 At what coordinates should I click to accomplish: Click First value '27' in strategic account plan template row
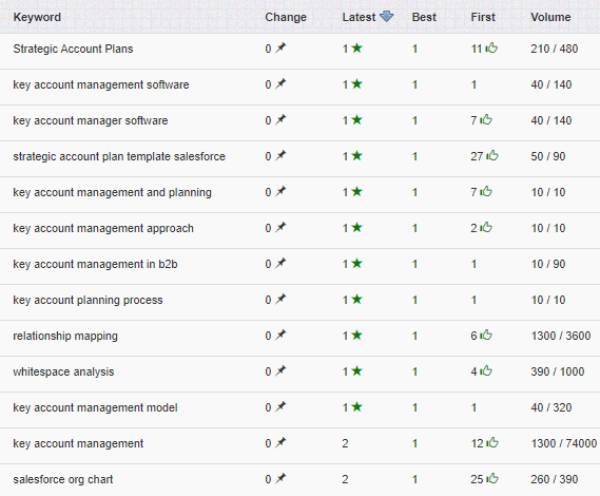[x=477, y=157]
